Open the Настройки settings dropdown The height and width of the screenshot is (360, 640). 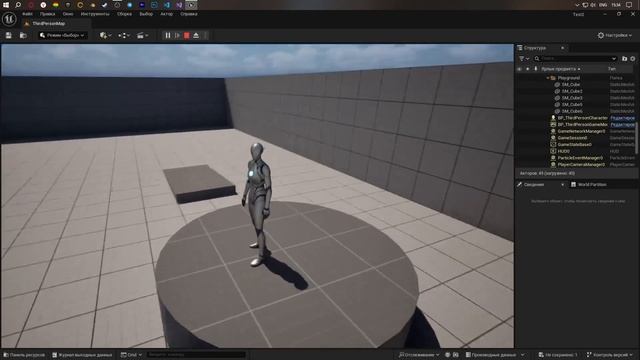[x=615, y=36]
